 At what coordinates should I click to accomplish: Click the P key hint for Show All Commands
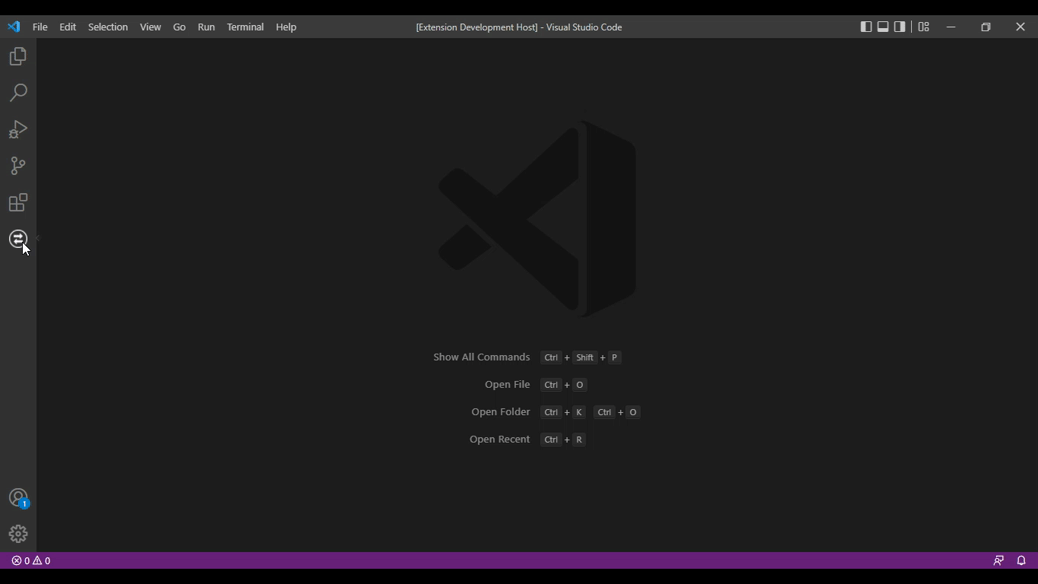(614, 358)
